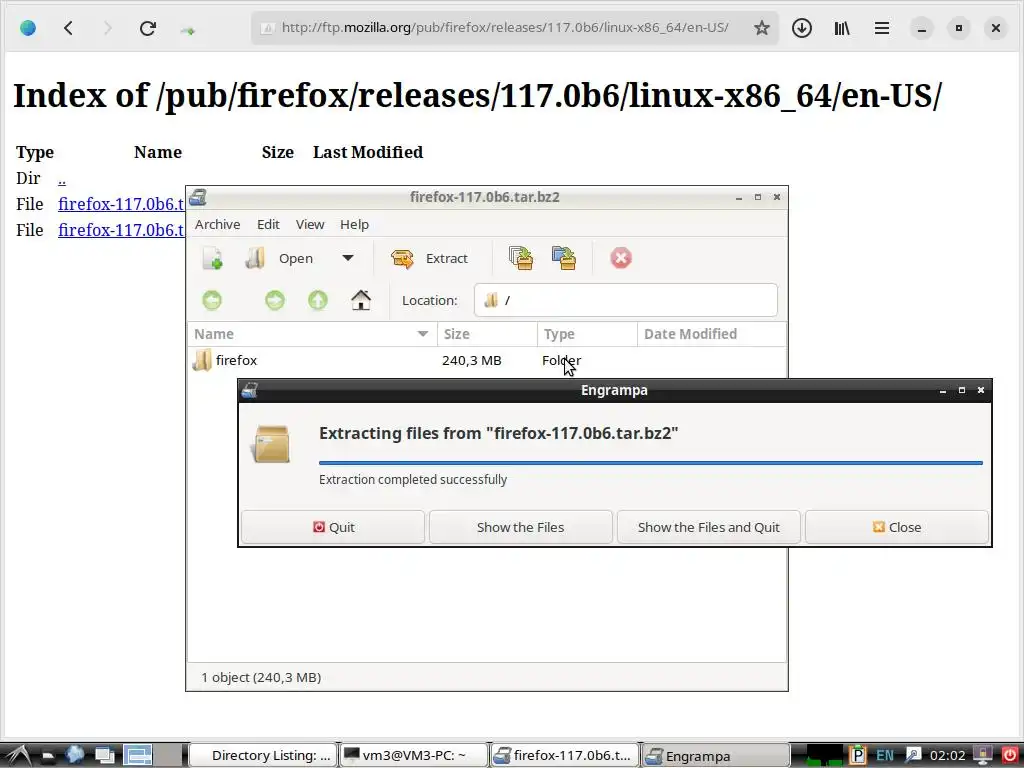
Task: Click the second firefox-117.0b6 file link
Action: (121, 230)
